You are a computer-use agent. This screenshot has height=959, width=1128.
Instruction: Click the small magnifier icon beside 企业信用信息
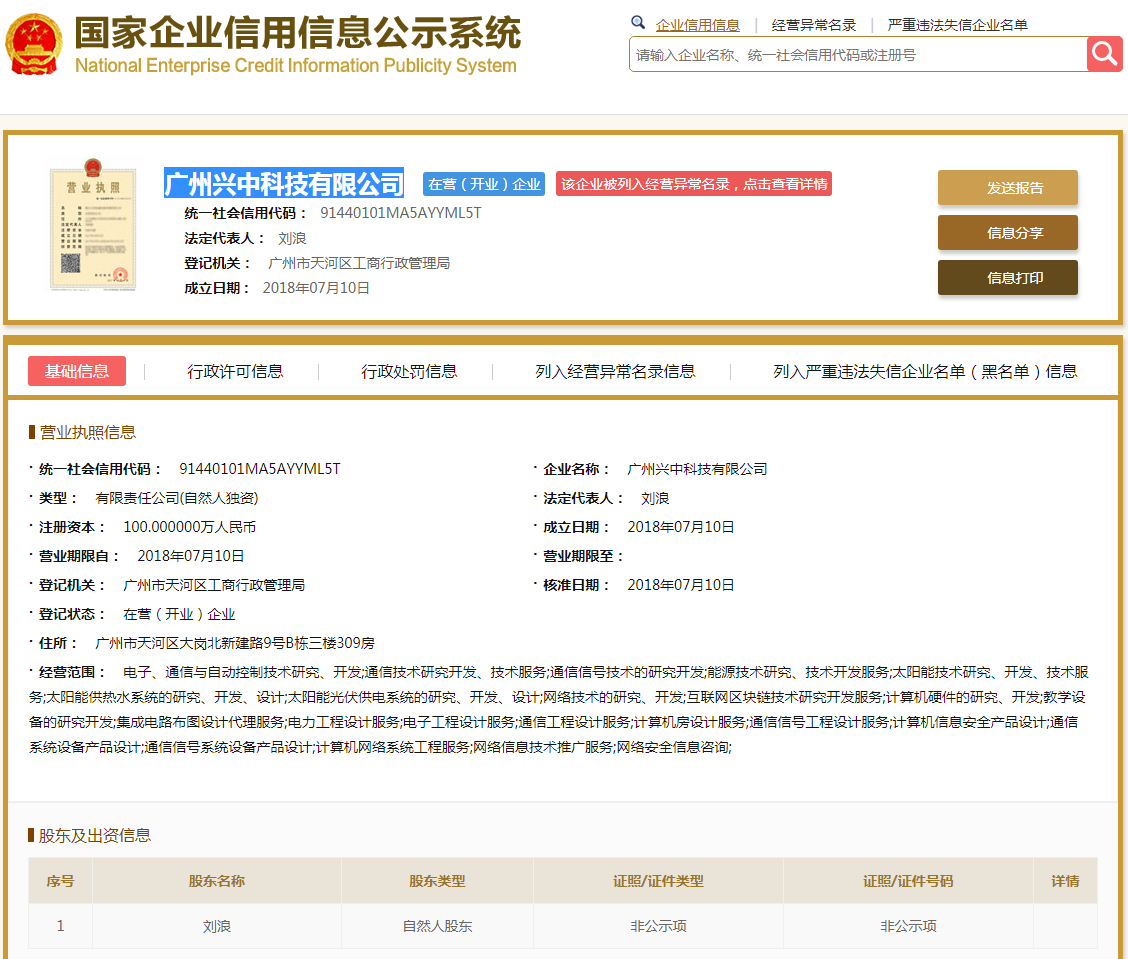tap(638, 23)
